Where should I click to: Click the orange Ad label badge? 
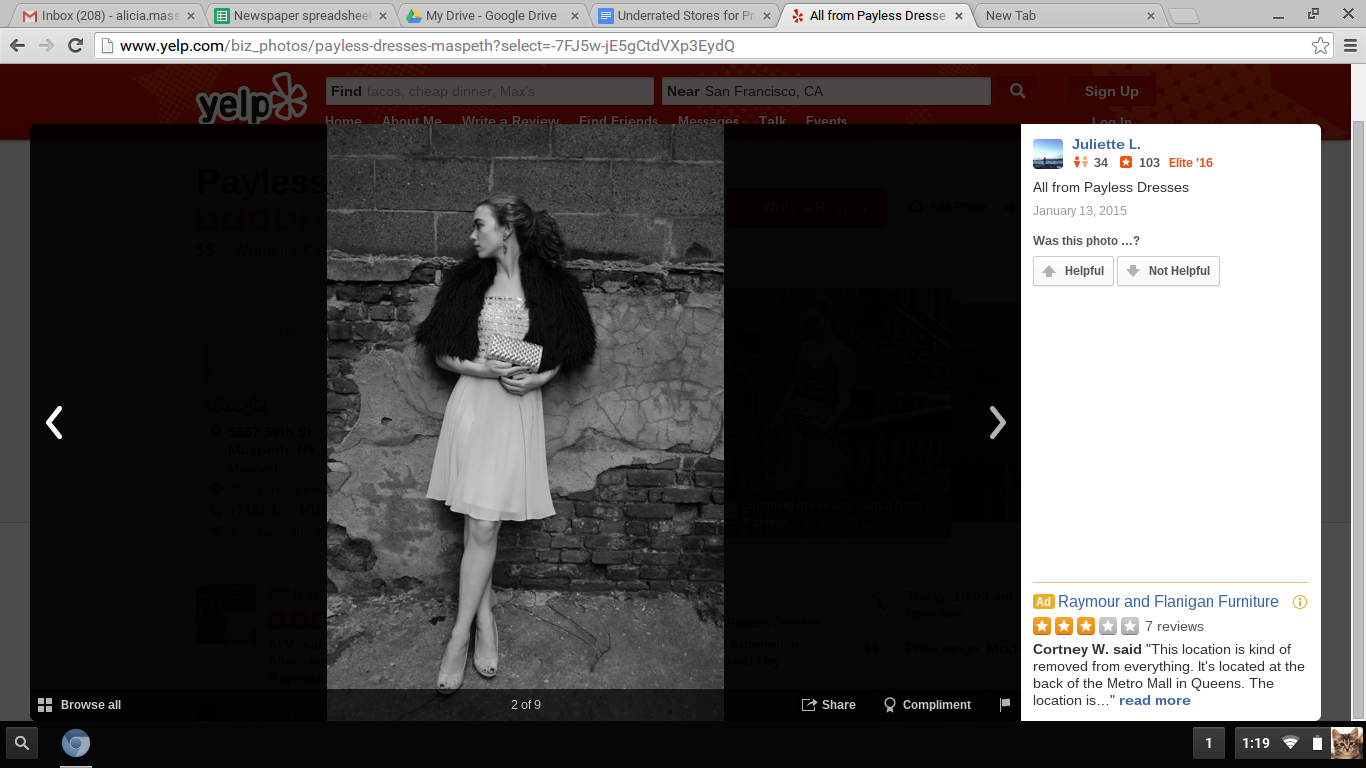1043,602
